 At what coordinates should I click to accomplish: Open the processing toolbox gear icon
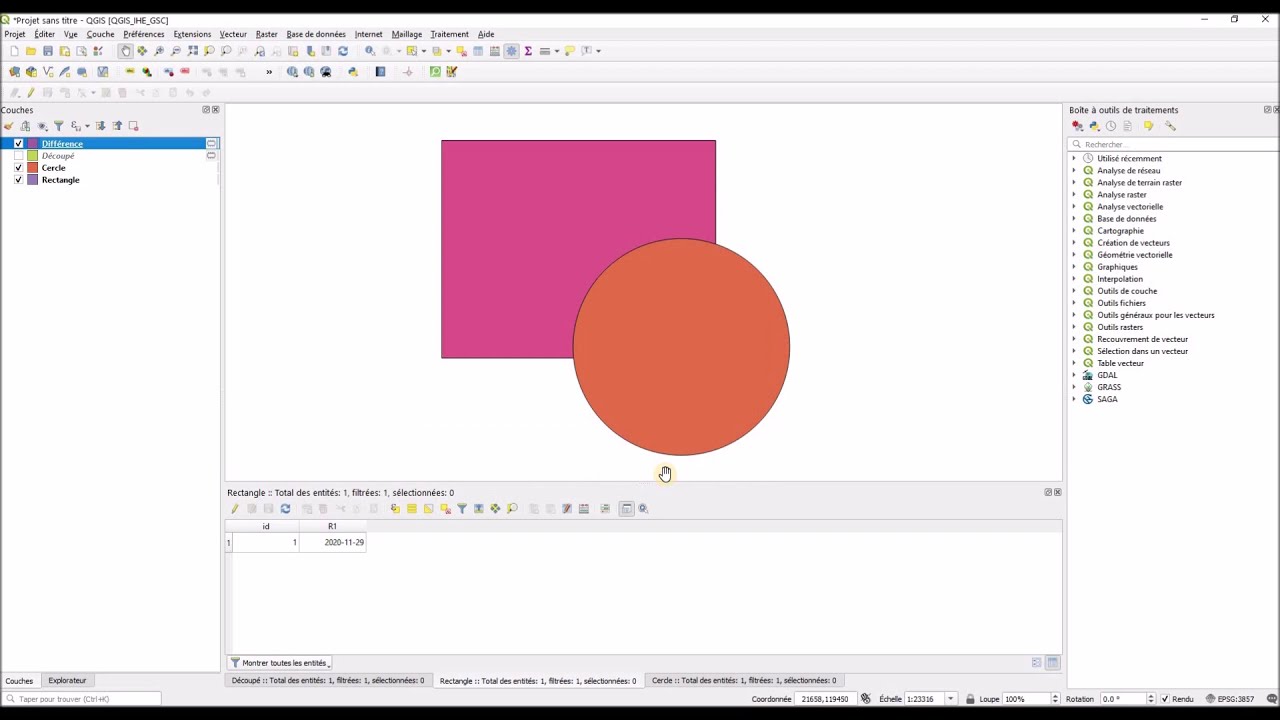pos(511,51)
